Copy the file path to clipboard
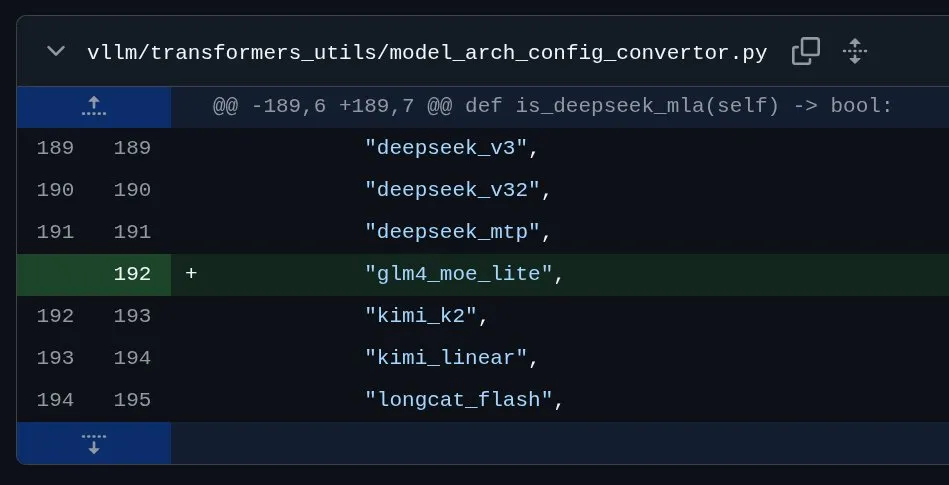This screenshot has height=485, width=949. click(x=806, y=51)
